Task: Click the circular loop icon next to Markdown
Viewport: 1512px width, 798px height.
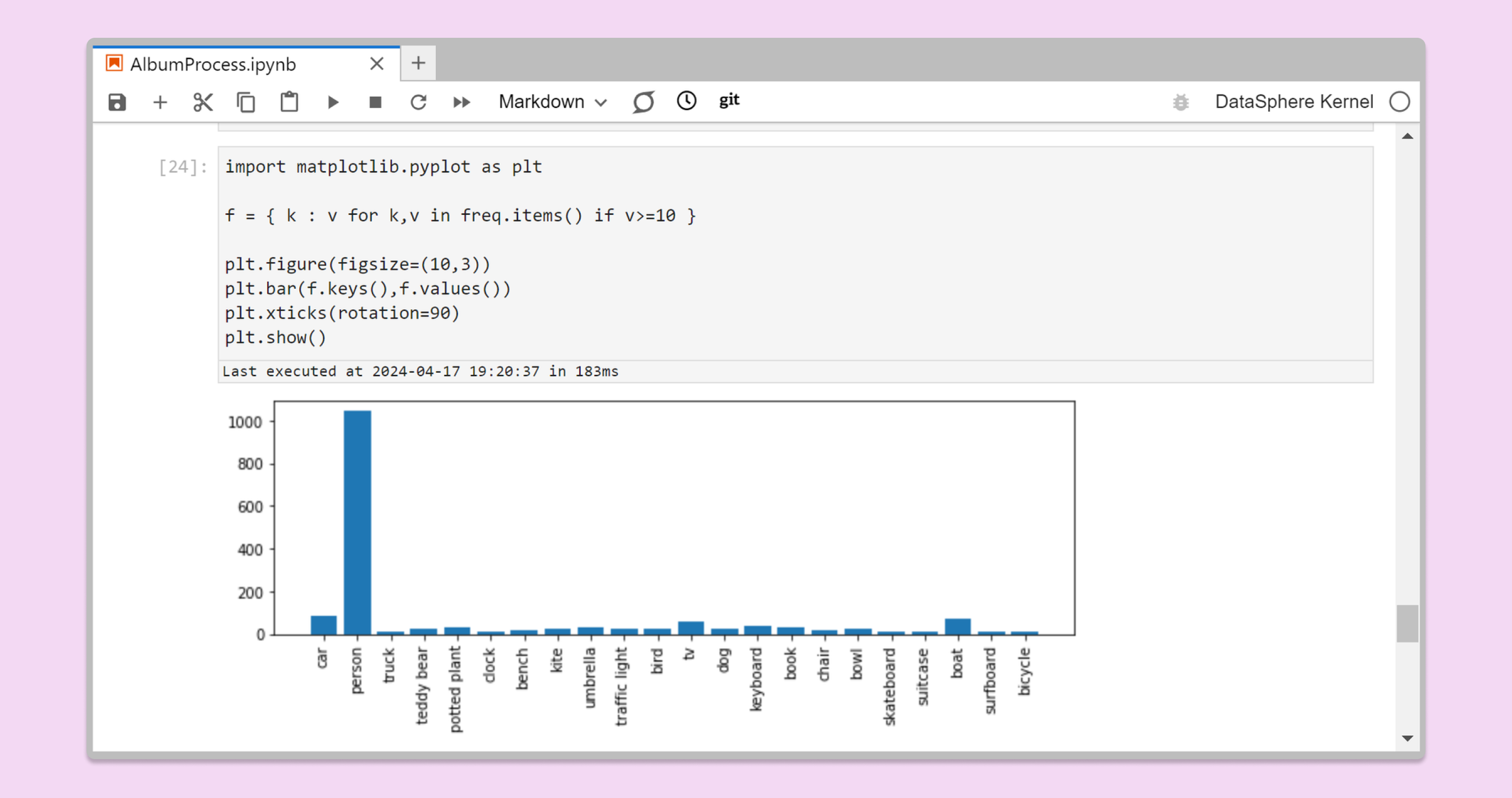Action: [643, 102]
